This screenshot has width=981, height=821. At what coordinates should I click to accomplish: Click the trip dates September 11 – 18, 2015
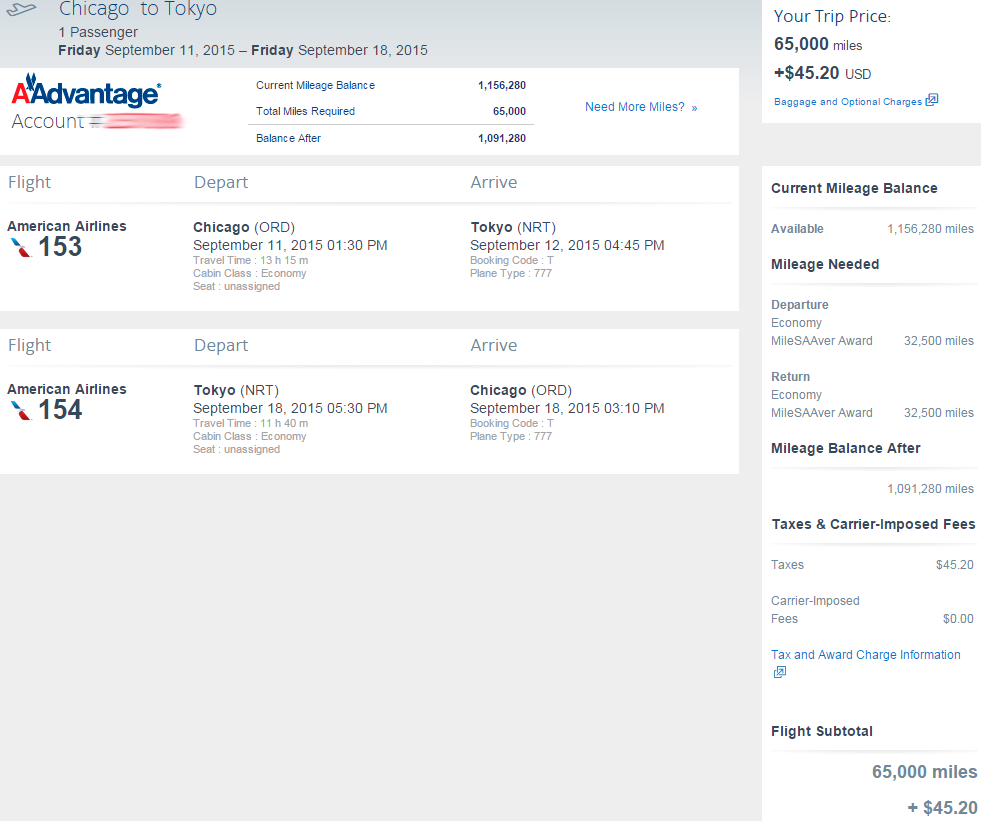click(x=243, y=50)
